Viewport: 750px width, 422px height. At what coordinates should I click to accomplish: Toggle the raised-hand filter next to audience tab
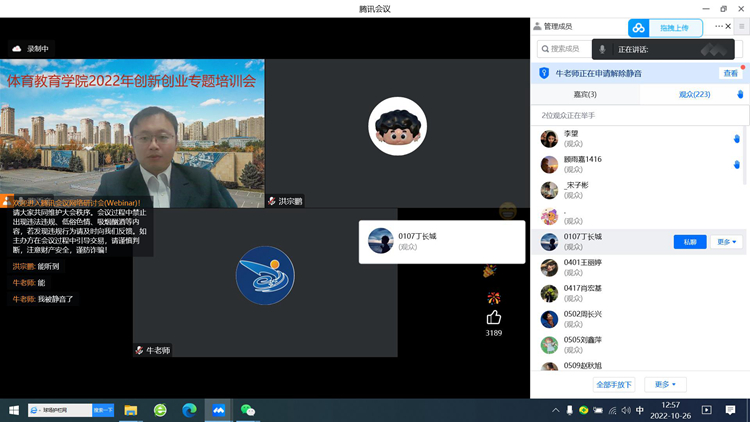[740, 94]
